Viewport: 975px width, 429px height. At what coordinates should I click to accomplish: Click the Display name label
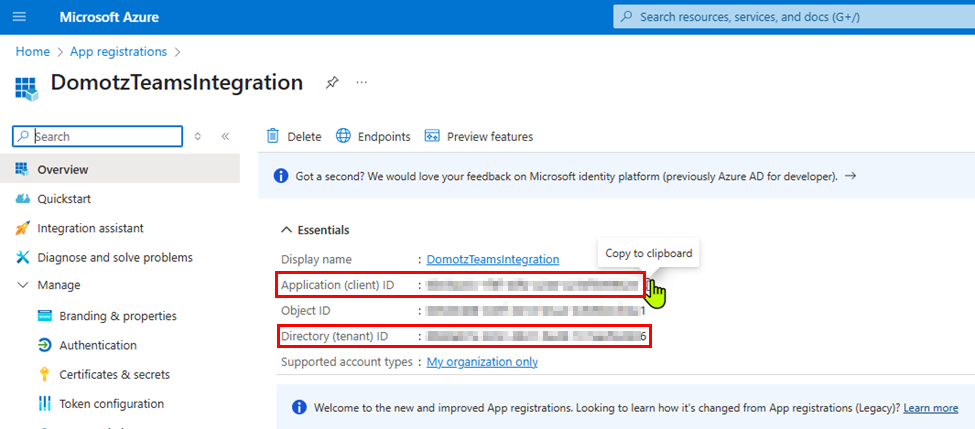click(x=317, y=259)
